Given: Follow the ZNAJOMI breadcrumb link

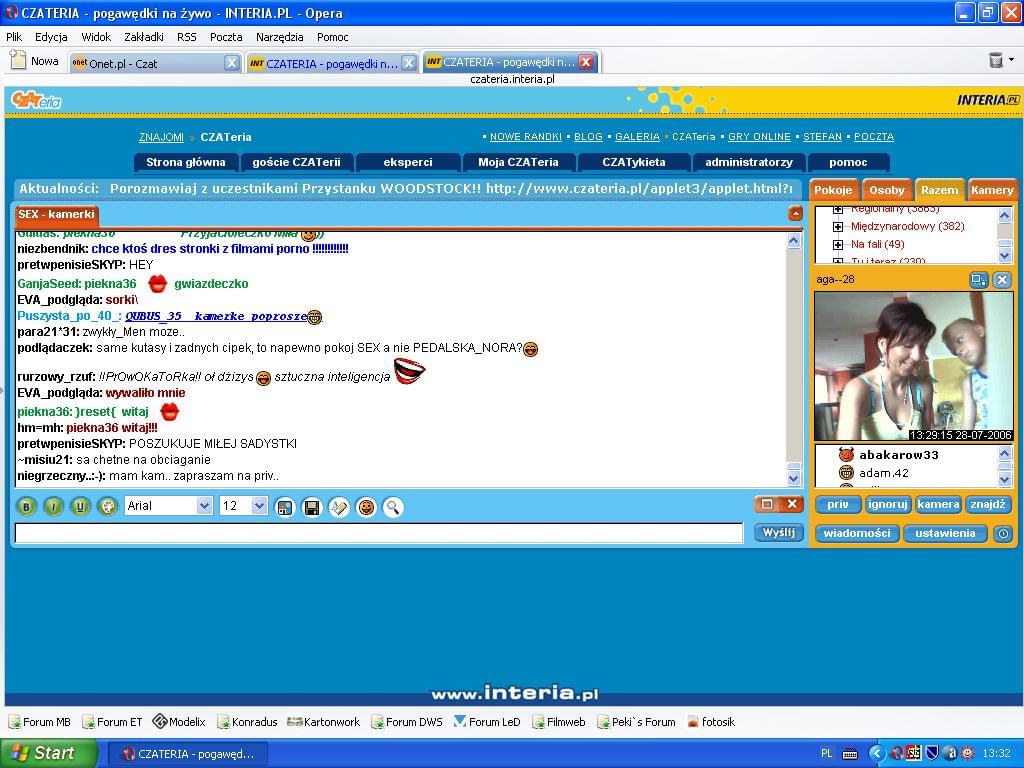Looking at the screenshot, I should tap(161, 137).
